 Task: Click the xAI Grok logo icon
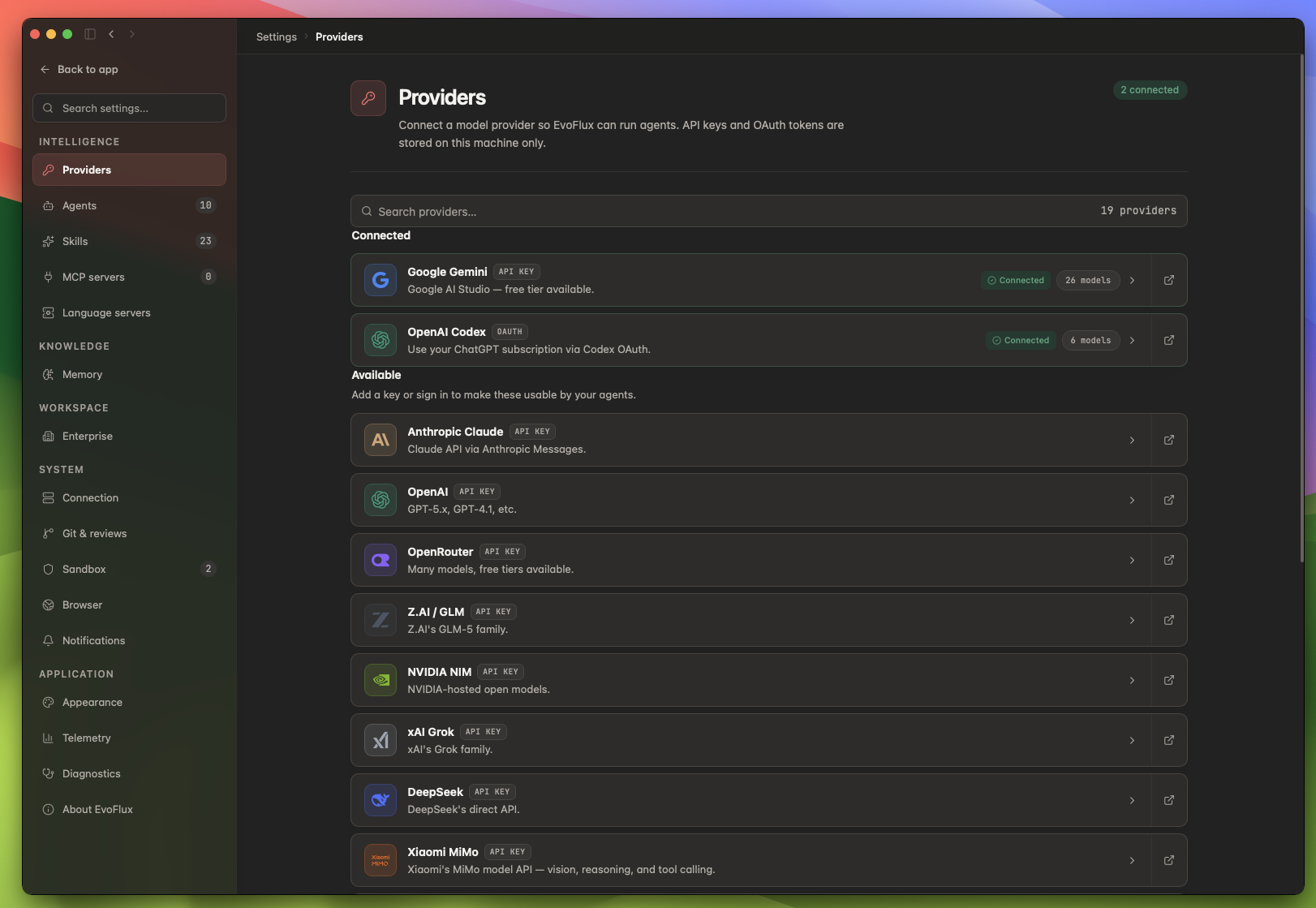pyautogui.click(x=380, y=740)
